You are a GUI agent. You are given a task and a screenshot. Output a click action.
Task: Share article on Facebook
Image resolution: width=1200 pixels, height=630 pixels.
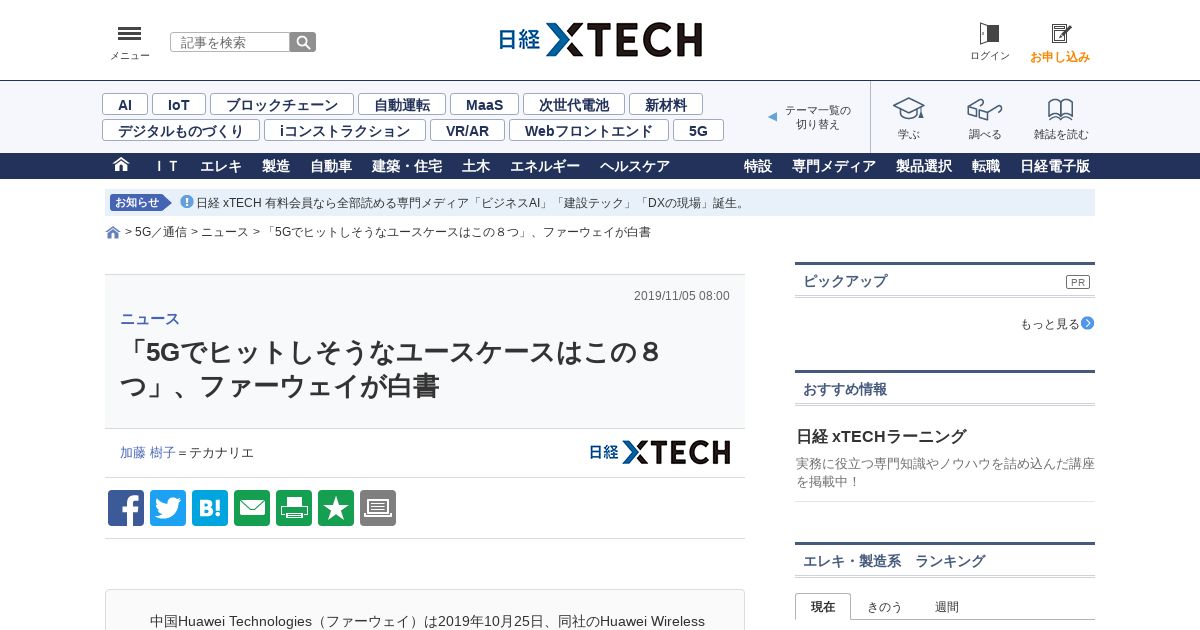126,508
